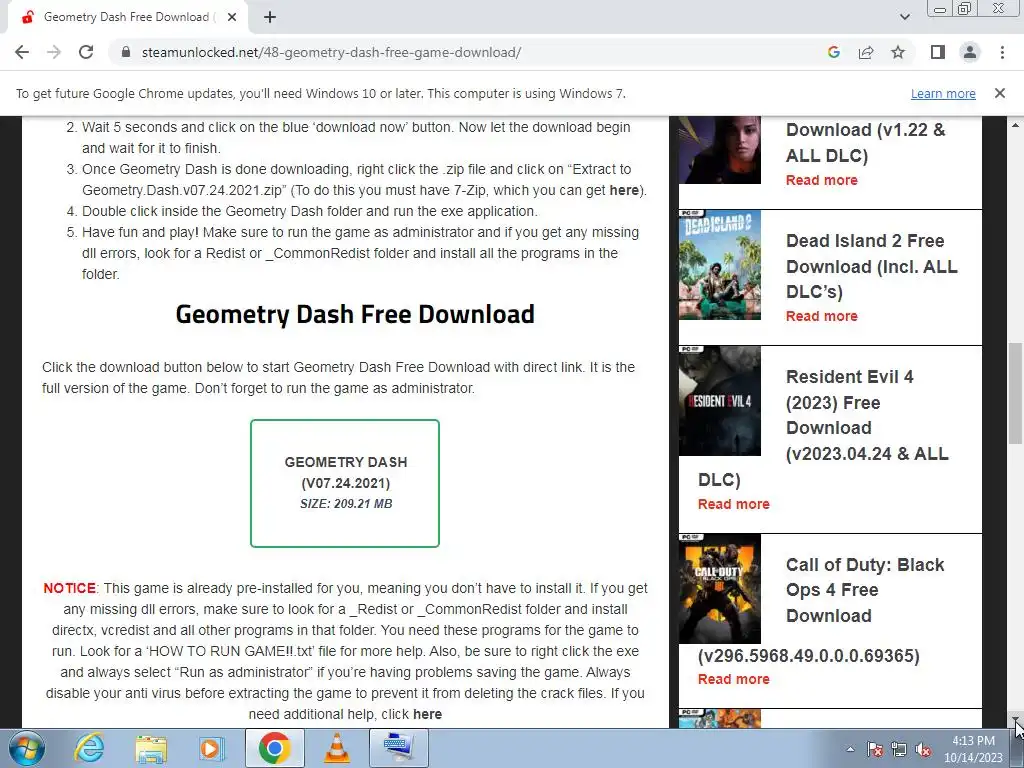
Task: Open Windows Explorer from the taskbar
Action: point(151,748)
